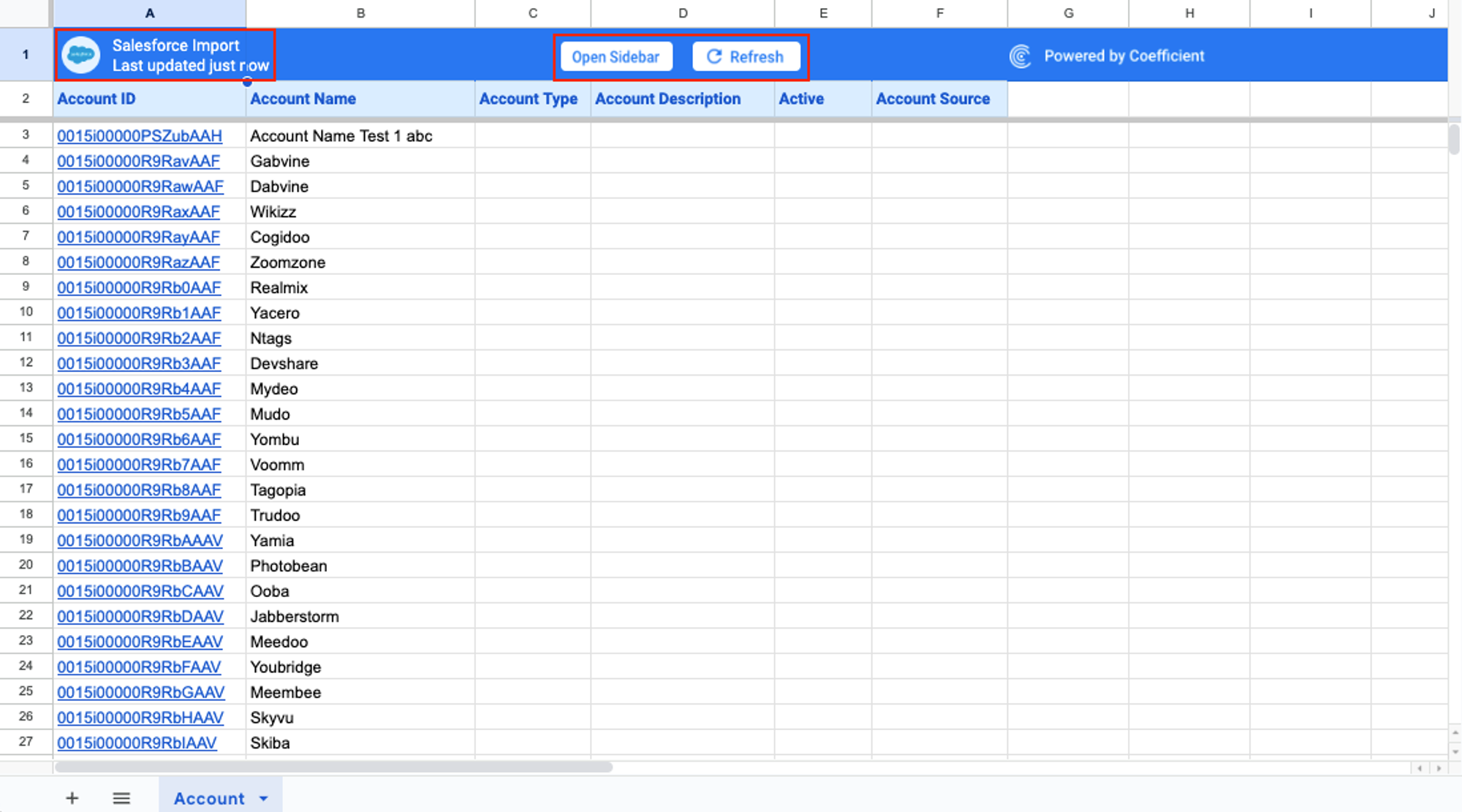Click the Coefficient logo icon
The image size is (1462, 812).
coord(1020,56)
